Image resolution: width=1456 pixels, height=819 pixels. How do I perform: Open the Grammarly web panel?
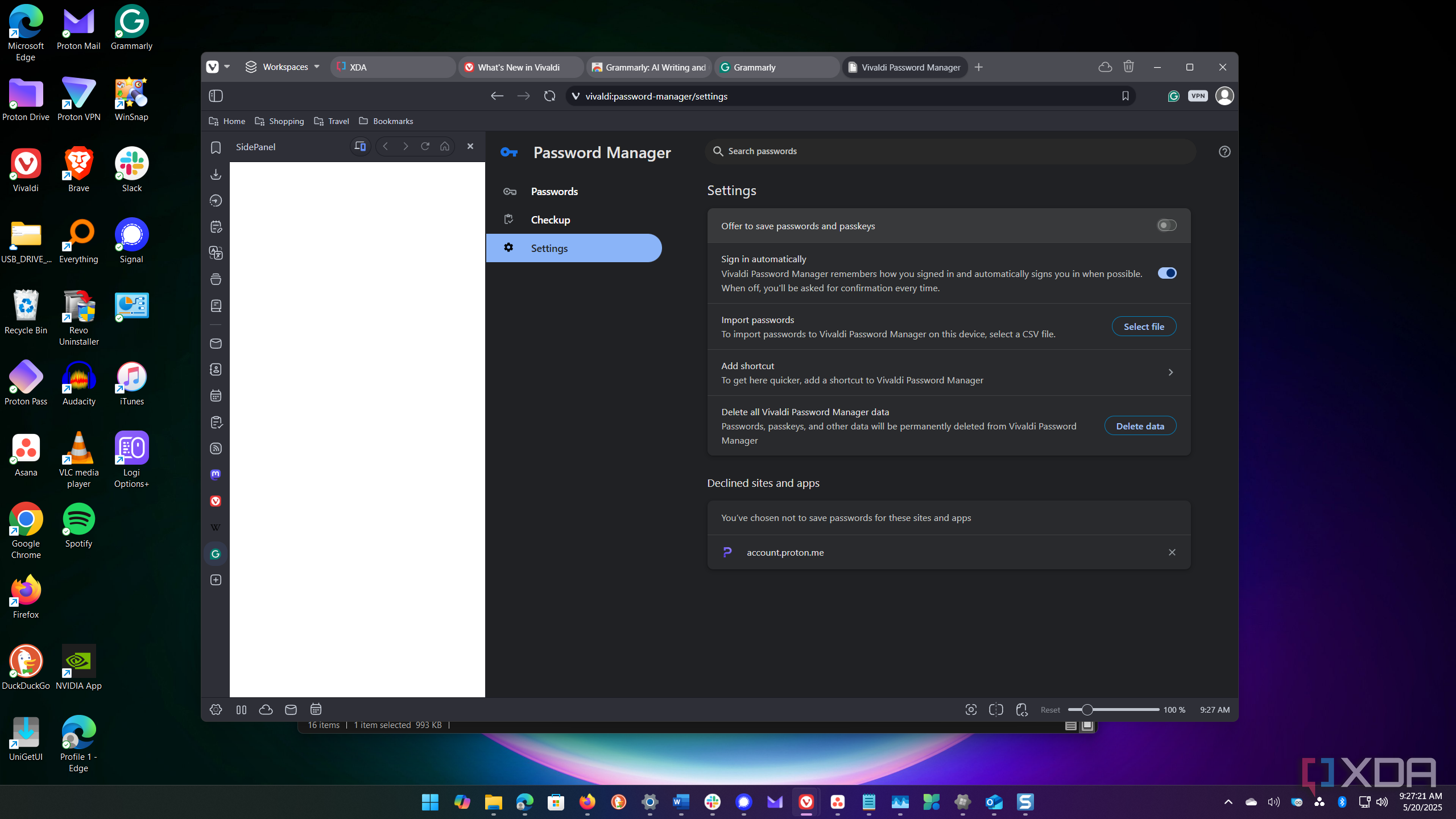pyautogui.click(x=216, y=554)
